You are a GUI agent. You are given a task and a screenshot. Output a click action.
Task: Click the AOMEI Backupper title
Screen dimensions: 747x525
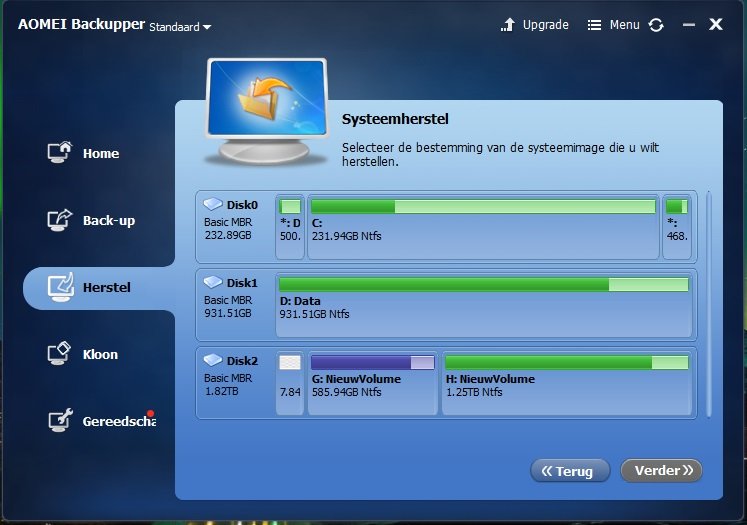81,24
